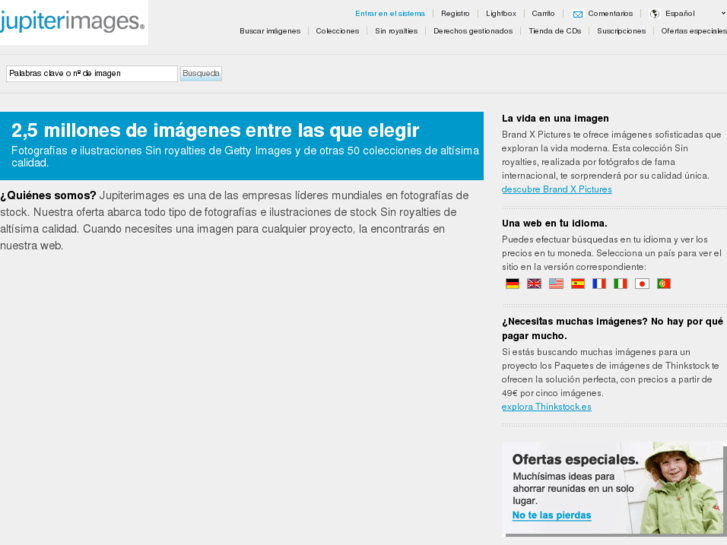Click the keyword search input field
The height and width of the screenshot is (545, 727).
point(92,73)
